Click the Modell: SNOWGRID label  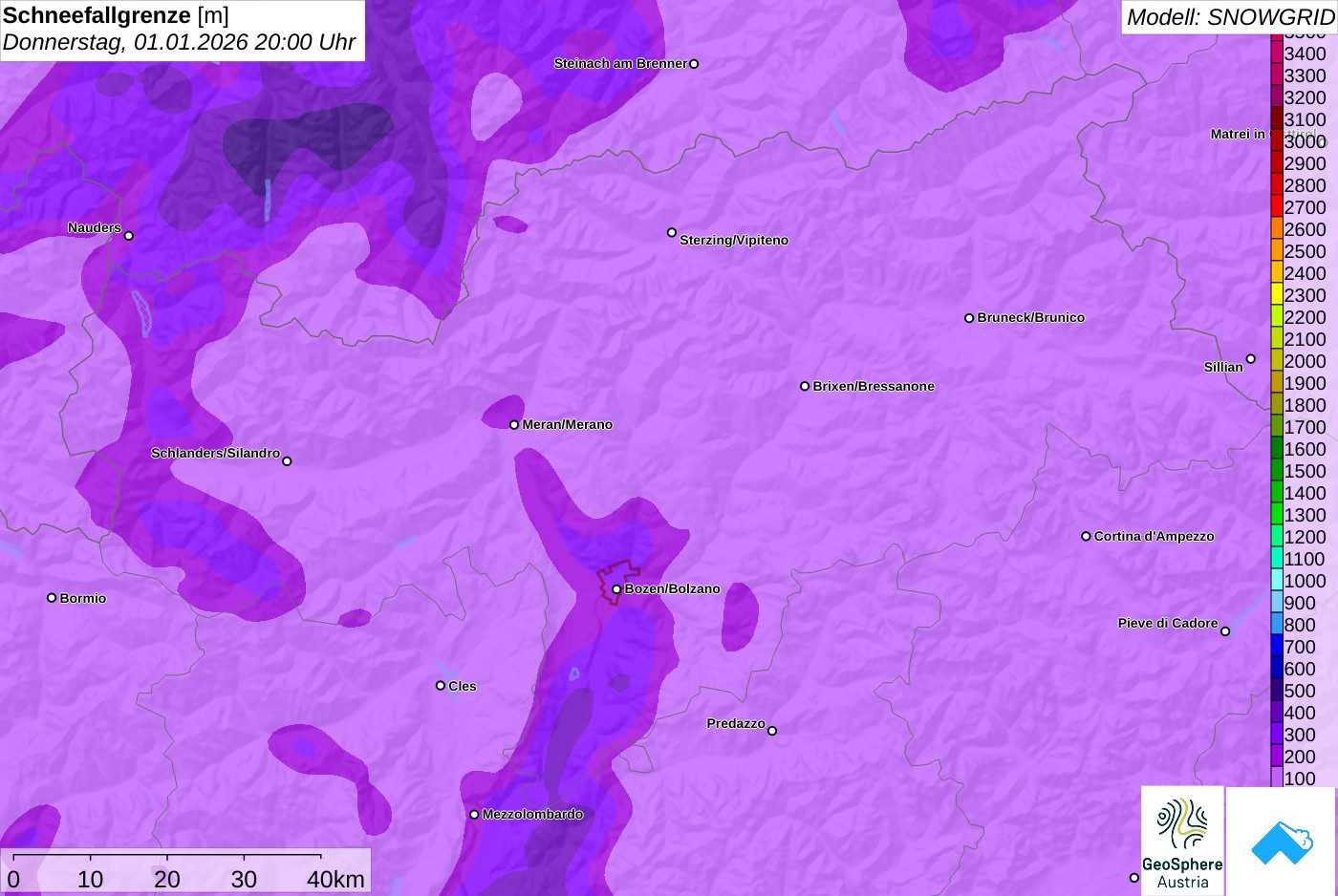click(x=1230, y=16)
